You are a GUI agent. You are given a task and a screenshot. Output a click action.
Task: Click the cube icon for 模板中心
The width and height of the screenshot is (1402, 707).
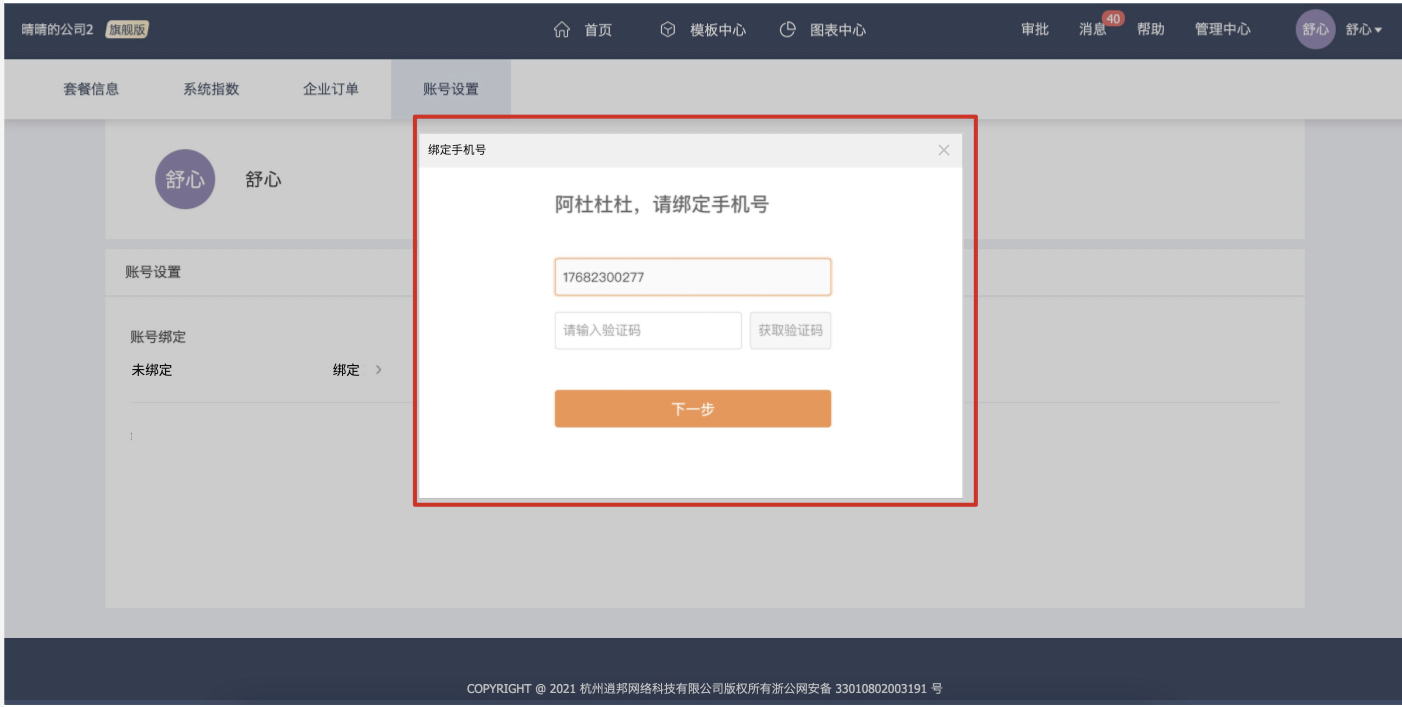pos(668,30)
